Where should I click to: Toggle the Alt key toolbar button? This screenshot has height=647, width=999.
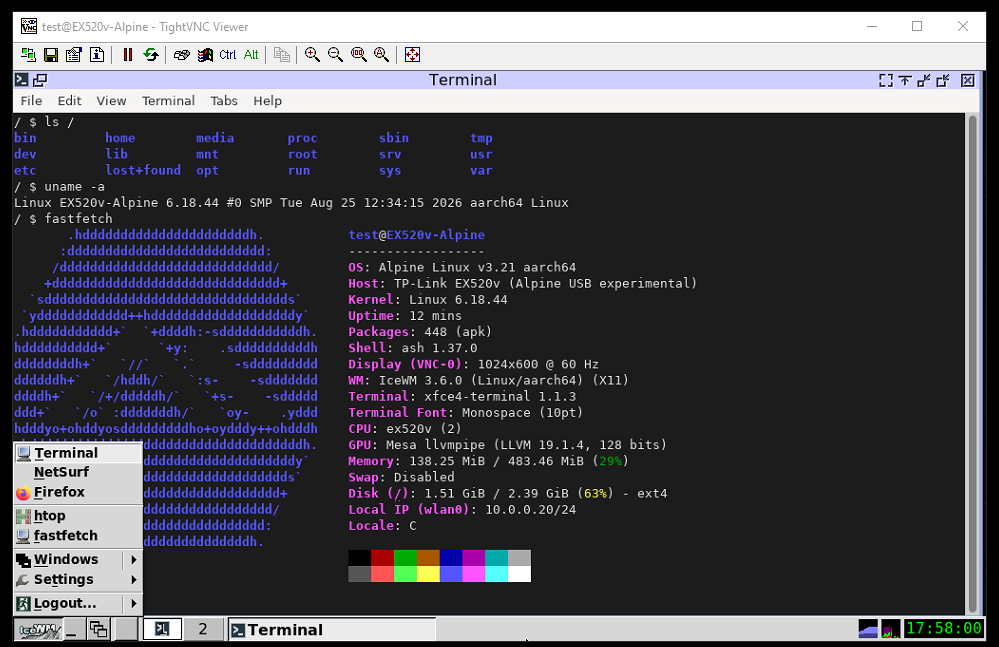click(x=251, y=55)
